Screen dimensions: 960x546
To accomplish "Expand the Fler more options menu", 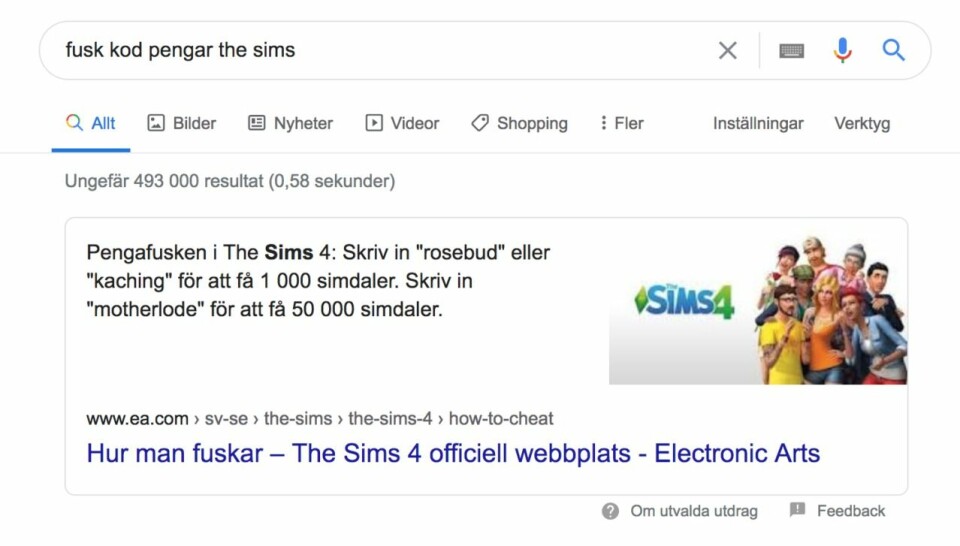I will point(621,123).
